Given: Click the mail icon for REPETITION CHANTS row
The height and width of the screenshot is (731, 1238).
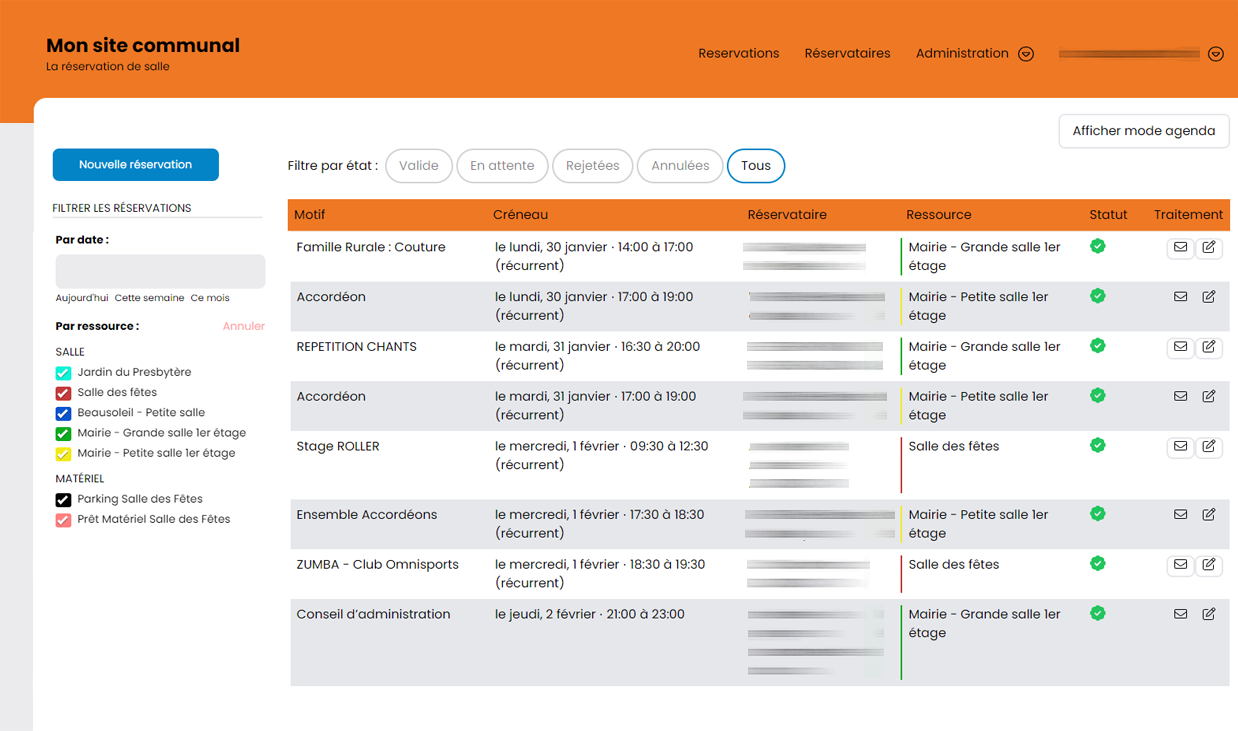Looking at the screenshot, I should pyautogui.click(x=1180, y=347).
